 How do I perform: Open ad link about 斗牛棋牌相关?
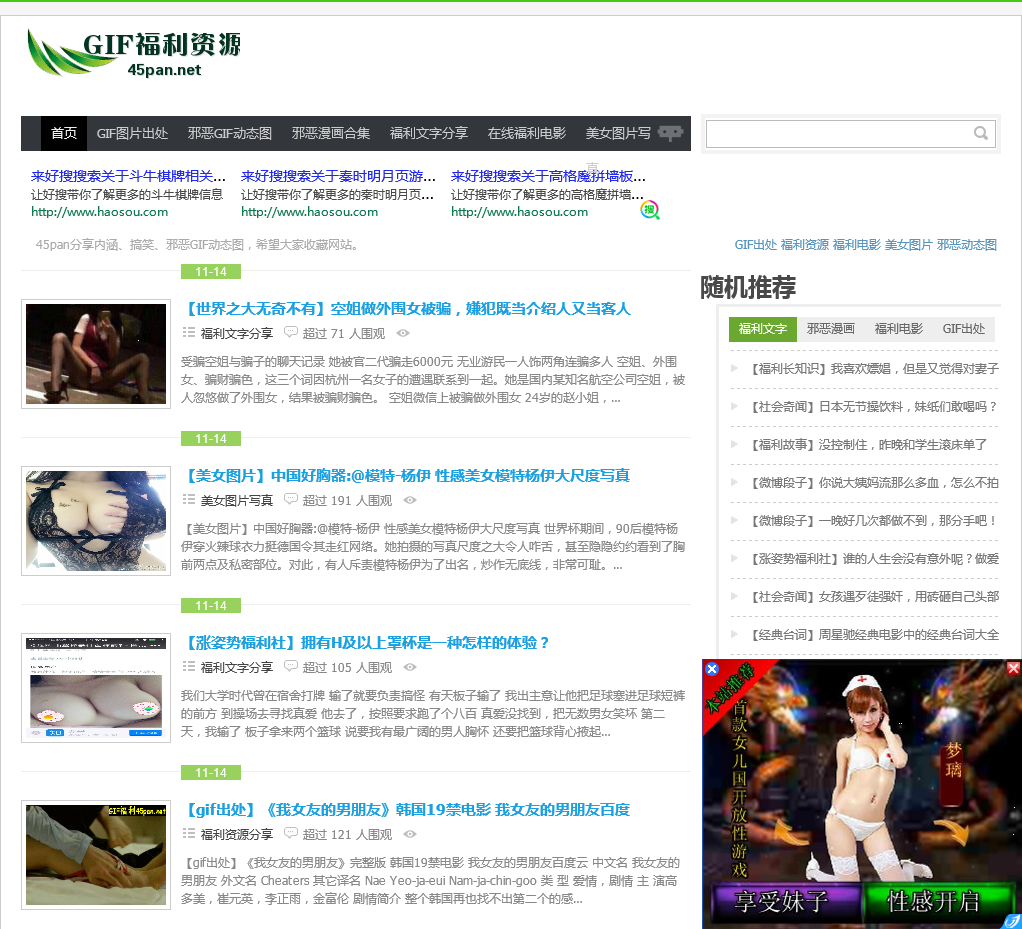click(128, 176)
